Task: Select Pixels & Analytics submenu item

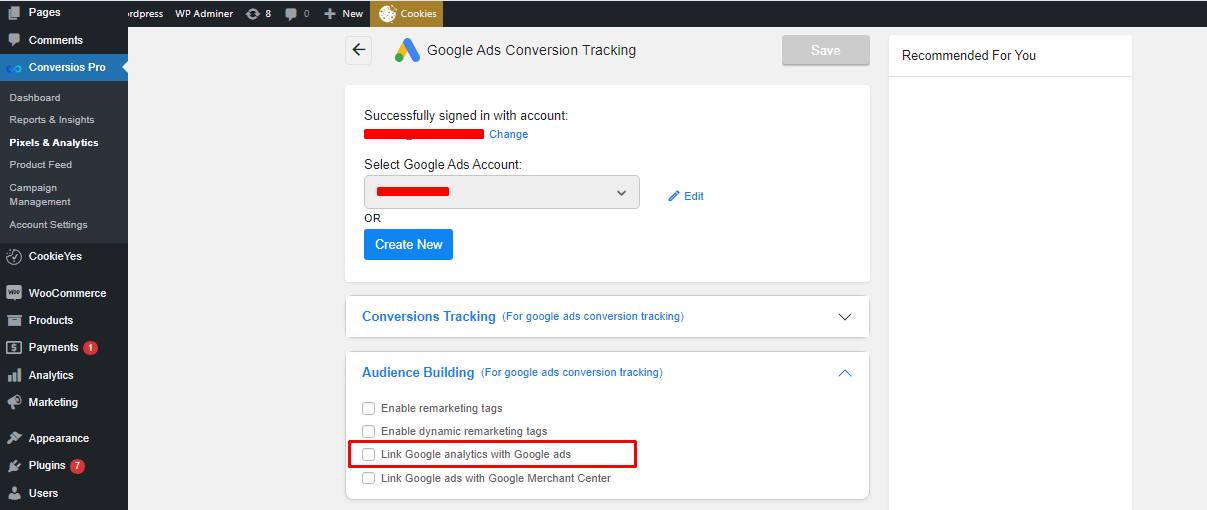Action: tap(54, 143)
